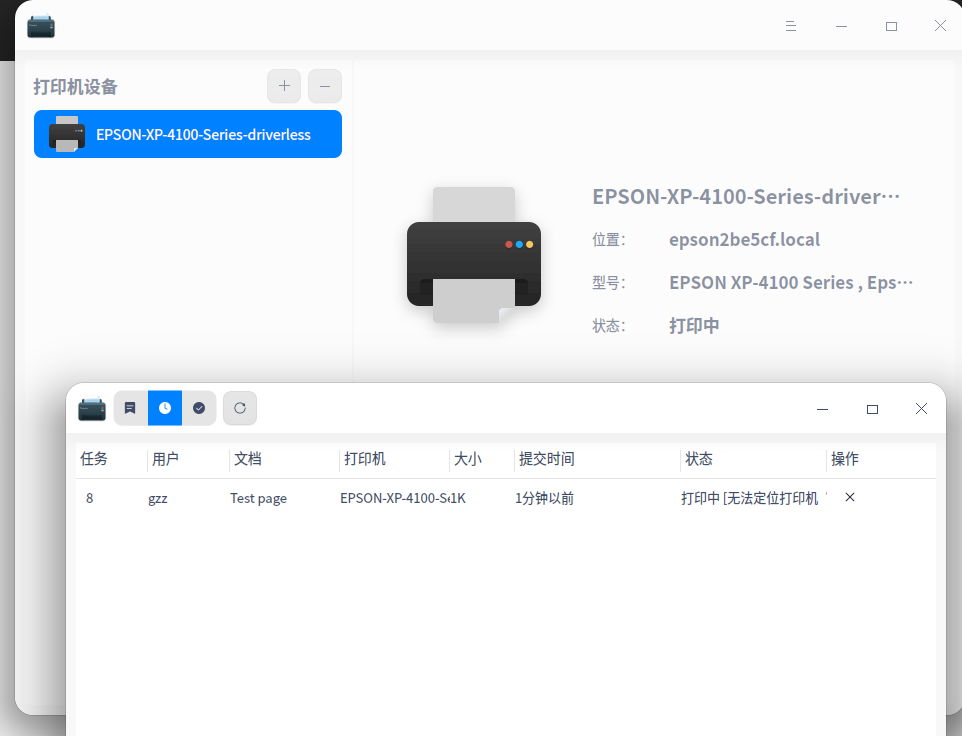Add a new printer with plus button

click(x=284, y=86)
